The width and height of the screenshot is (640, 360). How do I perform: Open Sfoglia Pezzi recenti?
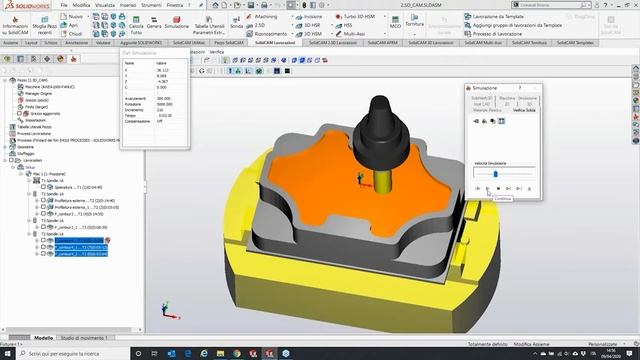(x=45, y=25)
